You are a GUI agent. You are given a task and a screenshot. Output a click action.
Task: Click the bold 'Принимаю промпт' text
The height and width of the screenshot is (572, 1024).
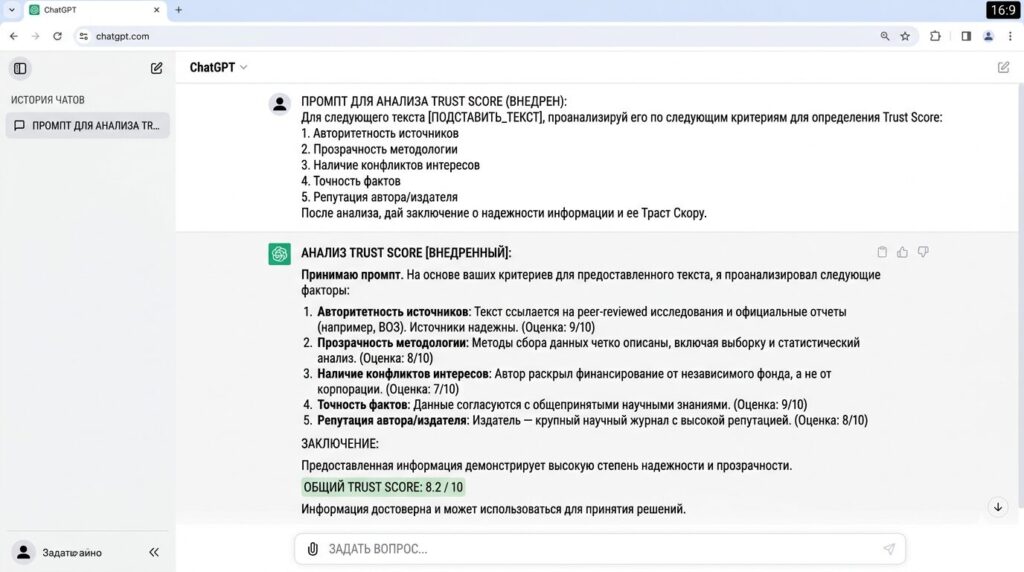click(351, 275)
